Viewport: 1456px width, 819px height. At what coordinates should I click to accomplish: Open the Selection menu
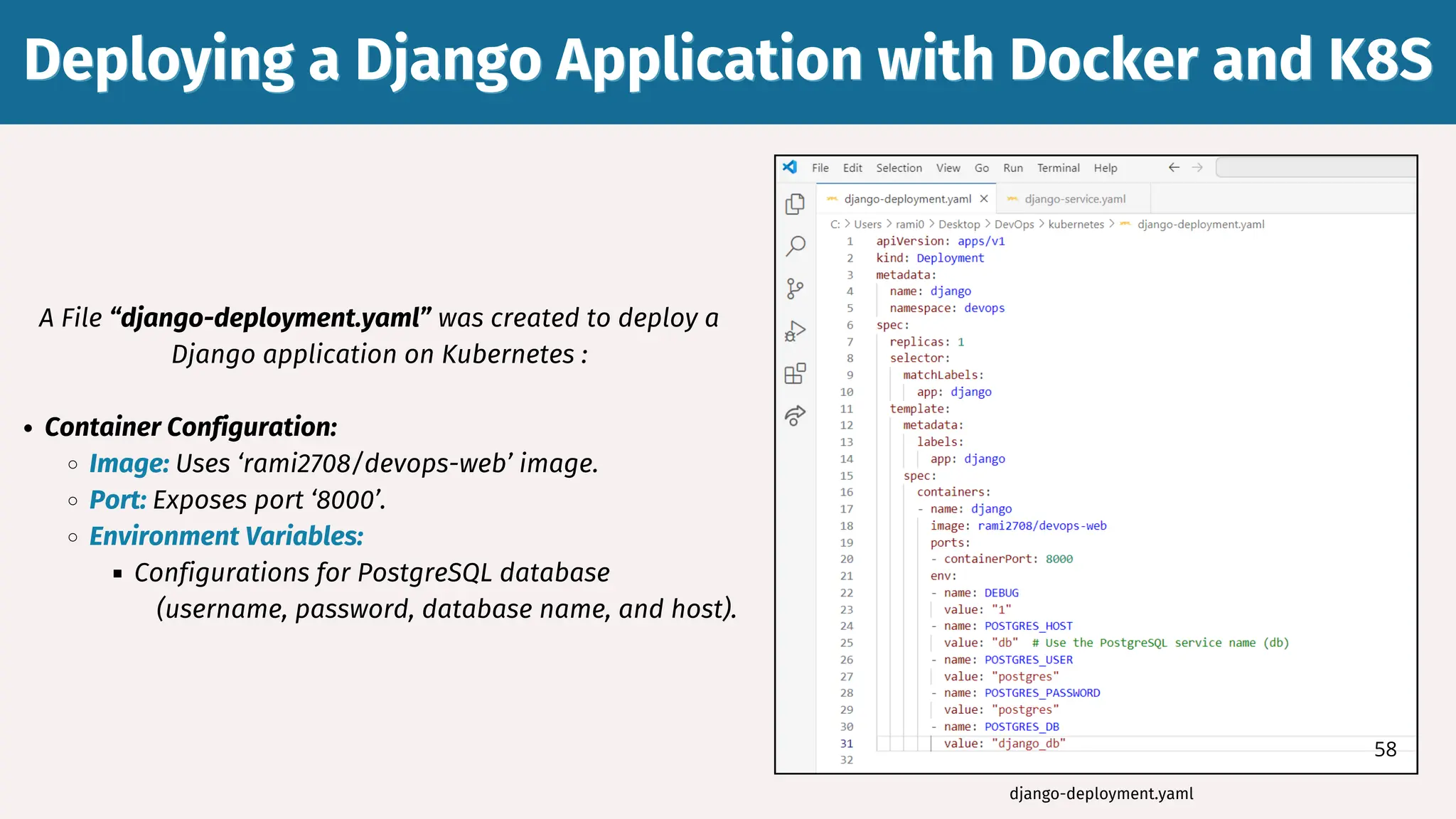click(899, 168)
